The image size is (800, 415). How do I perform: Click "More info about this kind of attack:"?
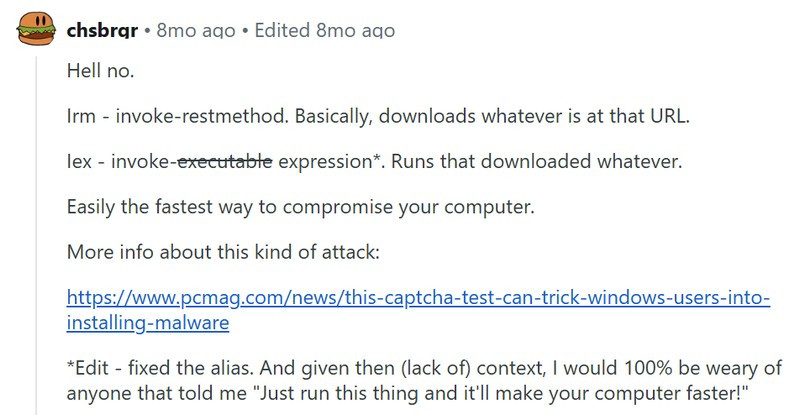223,252
